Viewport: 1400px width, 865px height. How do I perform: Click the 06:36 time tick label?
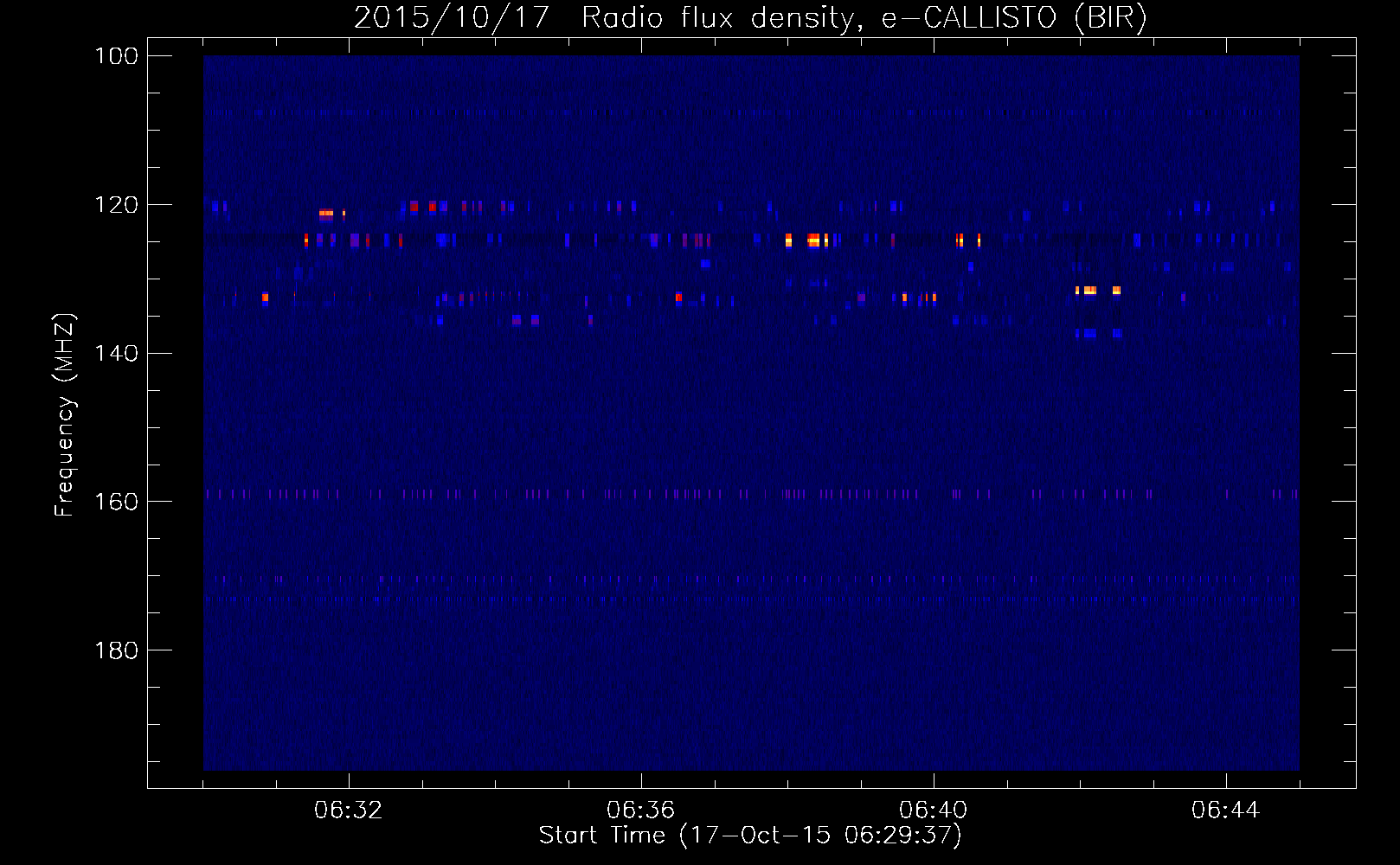(640, 811)
